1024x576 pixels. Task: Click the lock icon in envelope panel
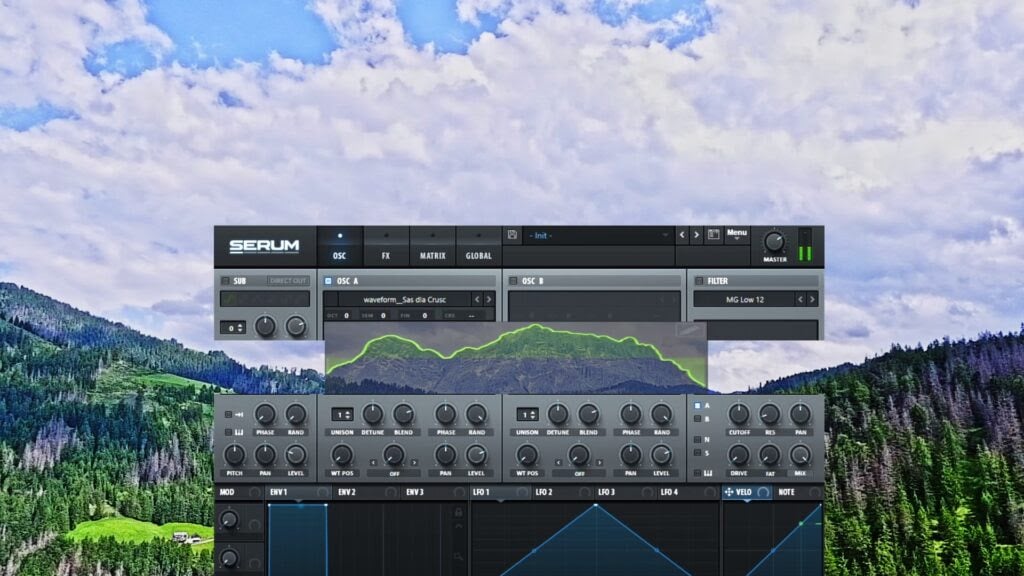tap(458, 512)
